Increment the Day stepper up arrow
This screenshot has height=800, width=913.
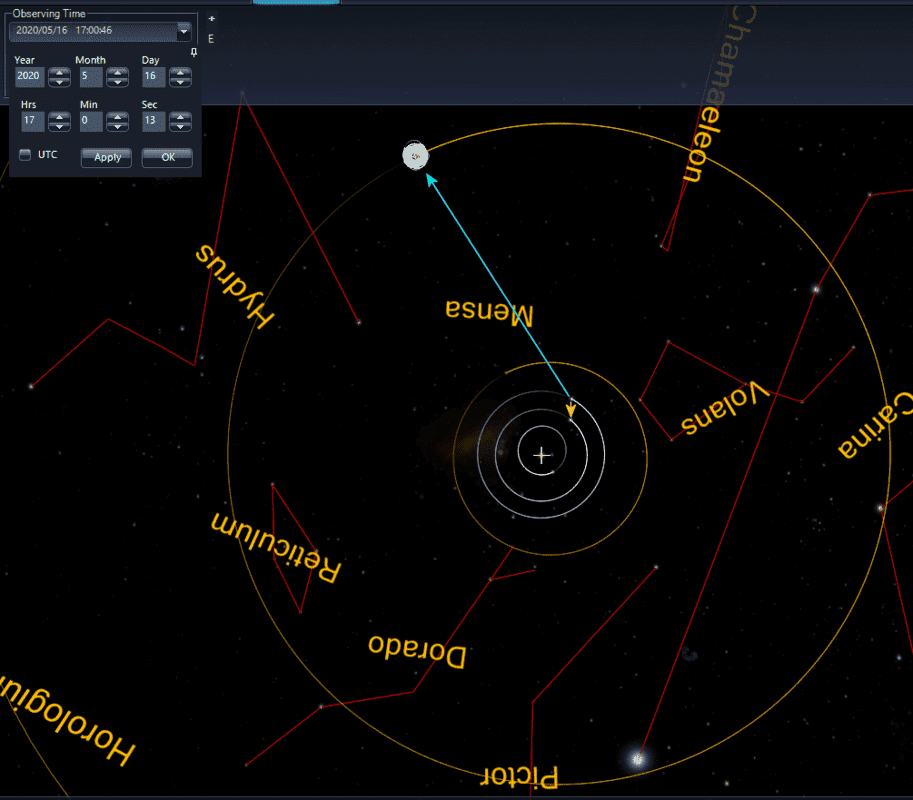click(x=180, y=72)
